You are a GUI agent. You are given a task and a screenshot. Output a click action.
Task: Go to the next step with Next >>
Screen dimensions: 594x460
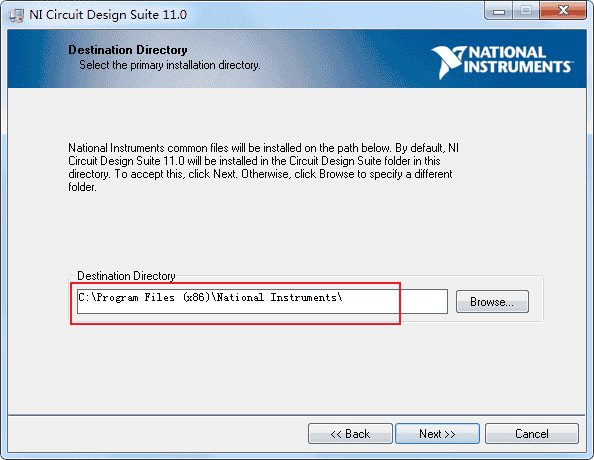(x=437, y=433)
